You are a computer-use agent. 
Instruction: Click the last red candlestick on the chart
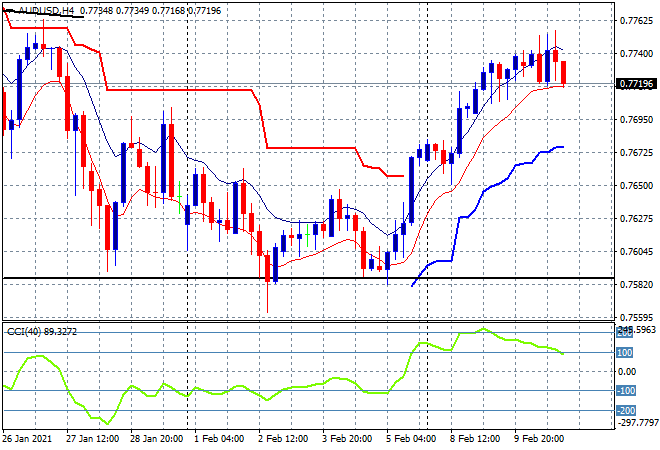tap(564, 73)
